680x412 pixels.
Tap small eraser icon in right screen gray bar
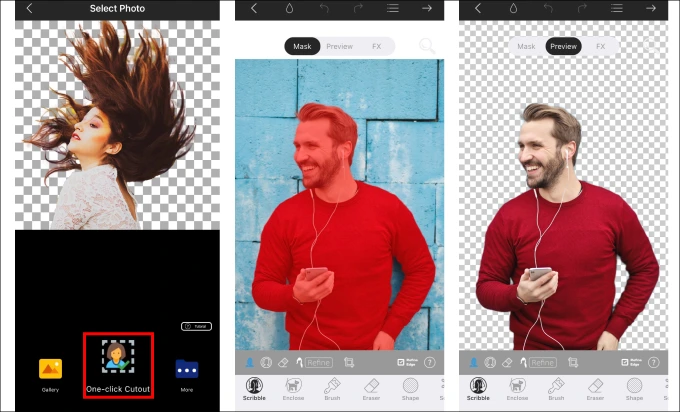coord(507,363)
